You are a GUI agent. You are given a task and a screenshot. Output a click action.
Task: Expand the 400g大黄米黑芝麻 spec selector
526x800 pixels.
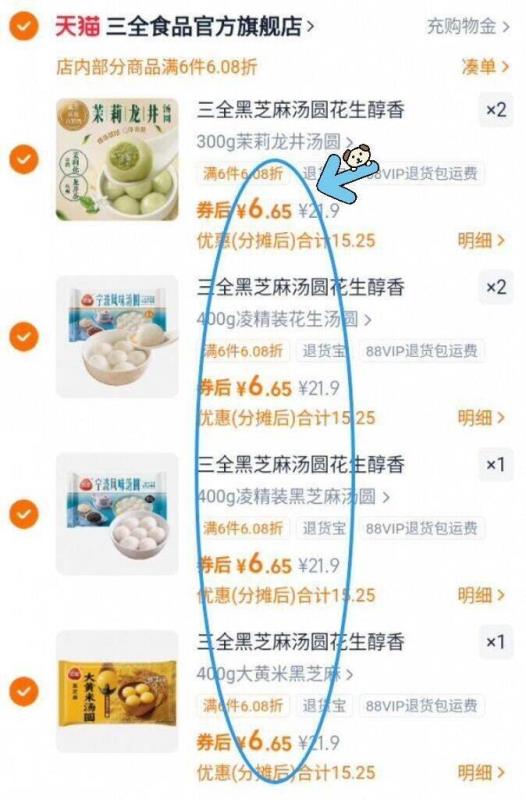tap(274, 674)
